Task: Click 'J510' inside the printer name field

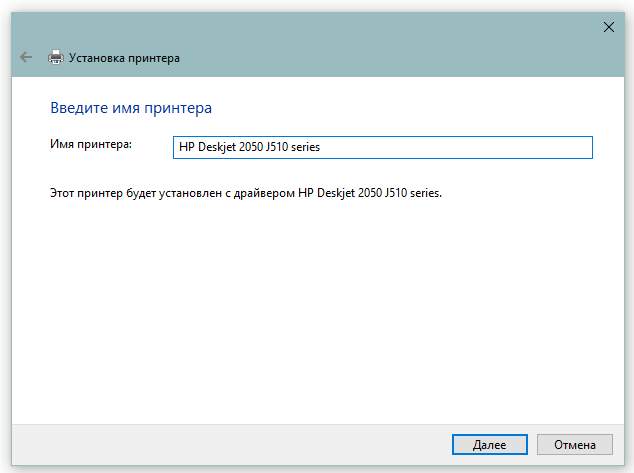Action: (277, 147)
